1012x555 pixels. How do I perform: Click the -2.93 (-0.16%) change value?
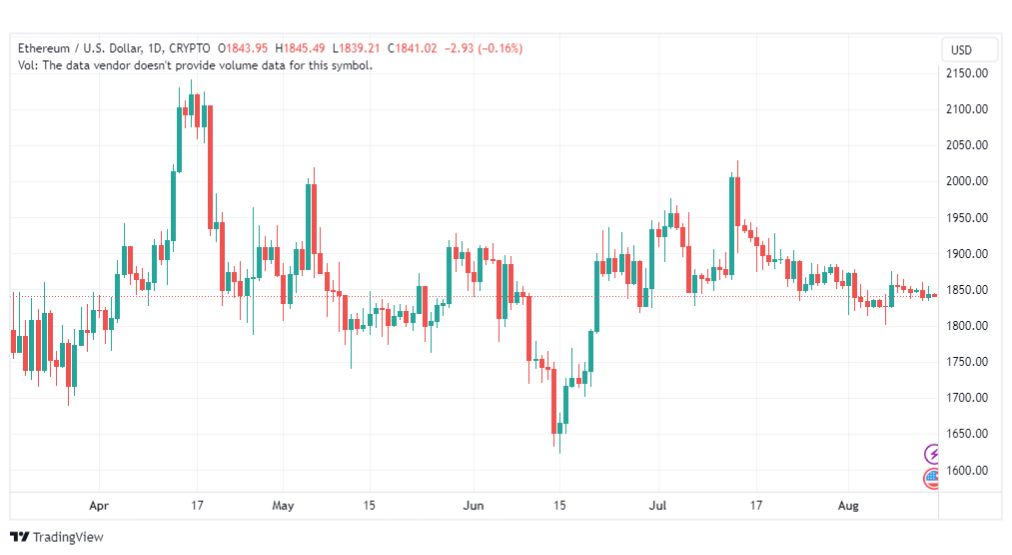coord(483,48)
